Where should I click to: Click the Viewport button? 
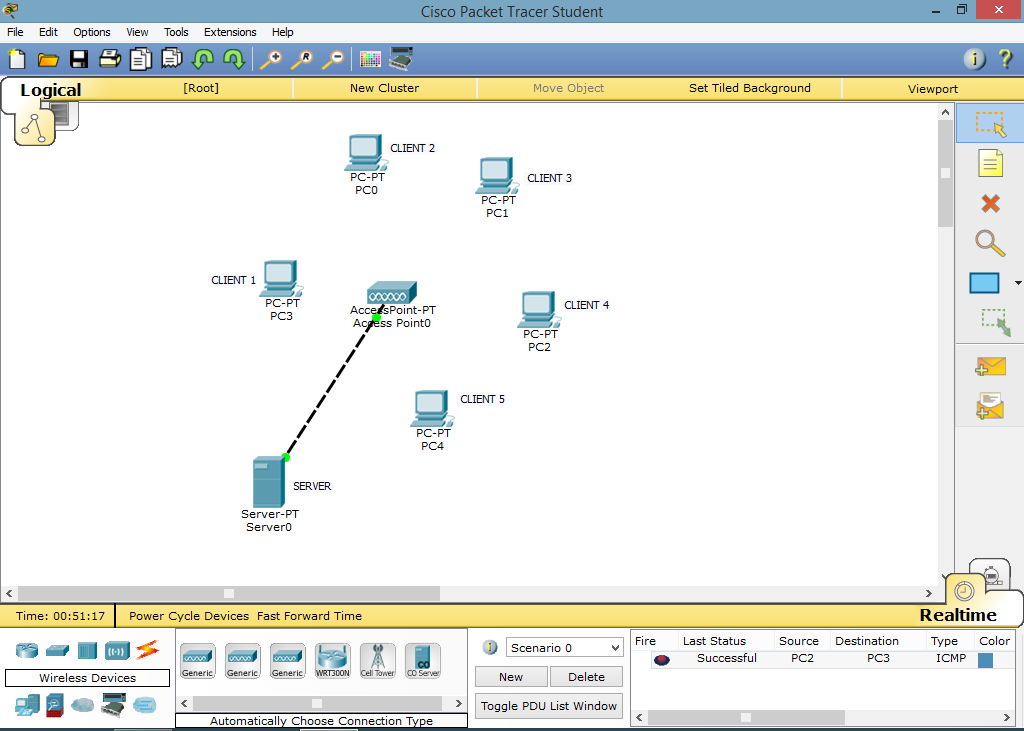[x=933, y=88]
